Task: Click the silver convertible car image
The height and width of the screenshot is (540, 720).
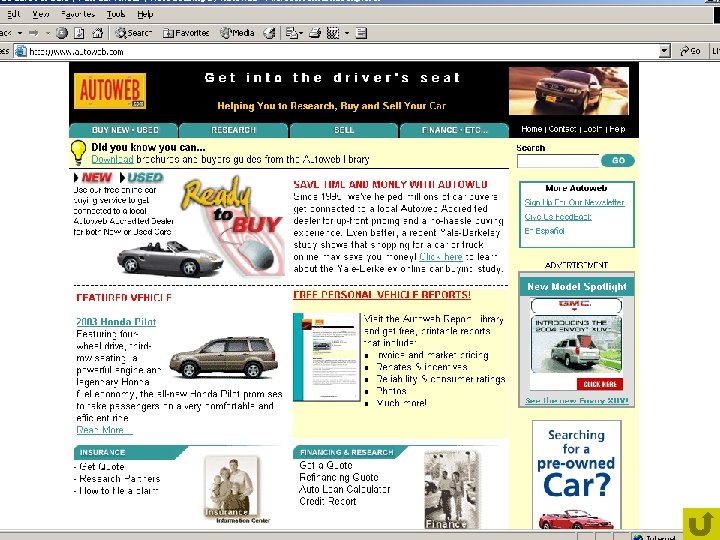Action: (x=170, y=259)
